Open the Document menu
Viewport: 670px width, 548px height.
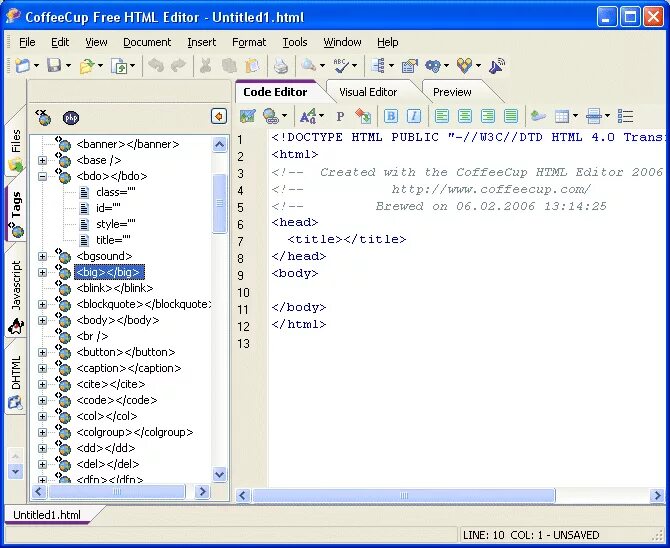tap(147, 42)
